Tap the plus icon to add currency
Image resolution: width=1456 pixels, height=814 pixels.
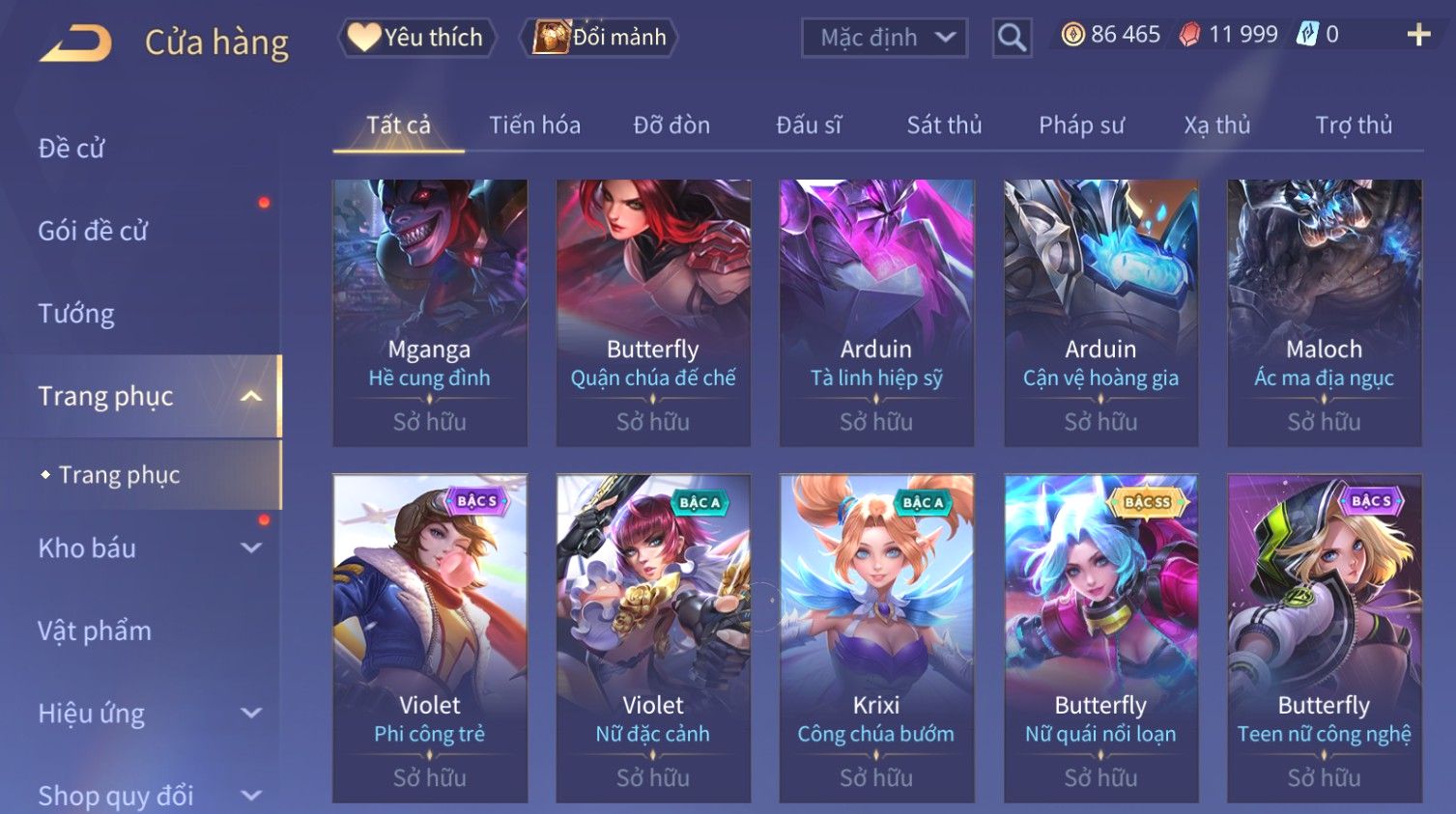click(x=1418, y=35)
